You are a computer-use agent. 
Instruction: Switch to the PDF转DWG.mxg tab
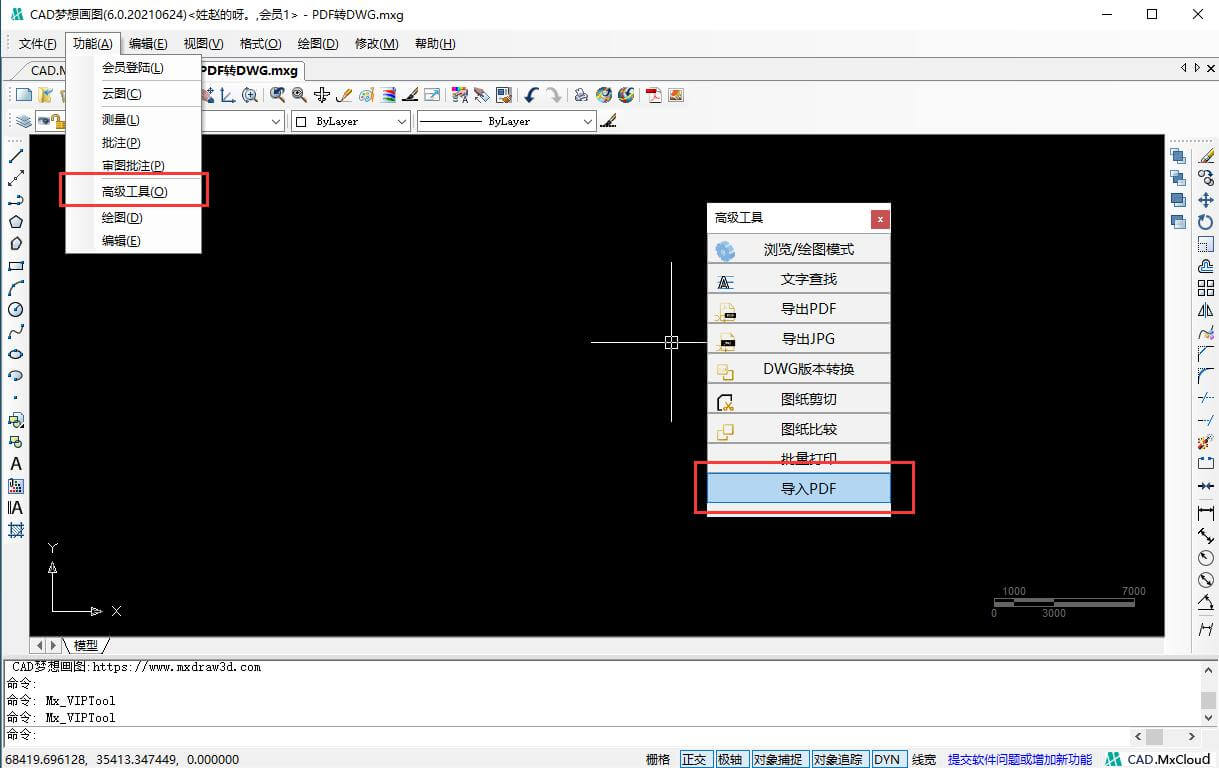(x=251, y=70)
